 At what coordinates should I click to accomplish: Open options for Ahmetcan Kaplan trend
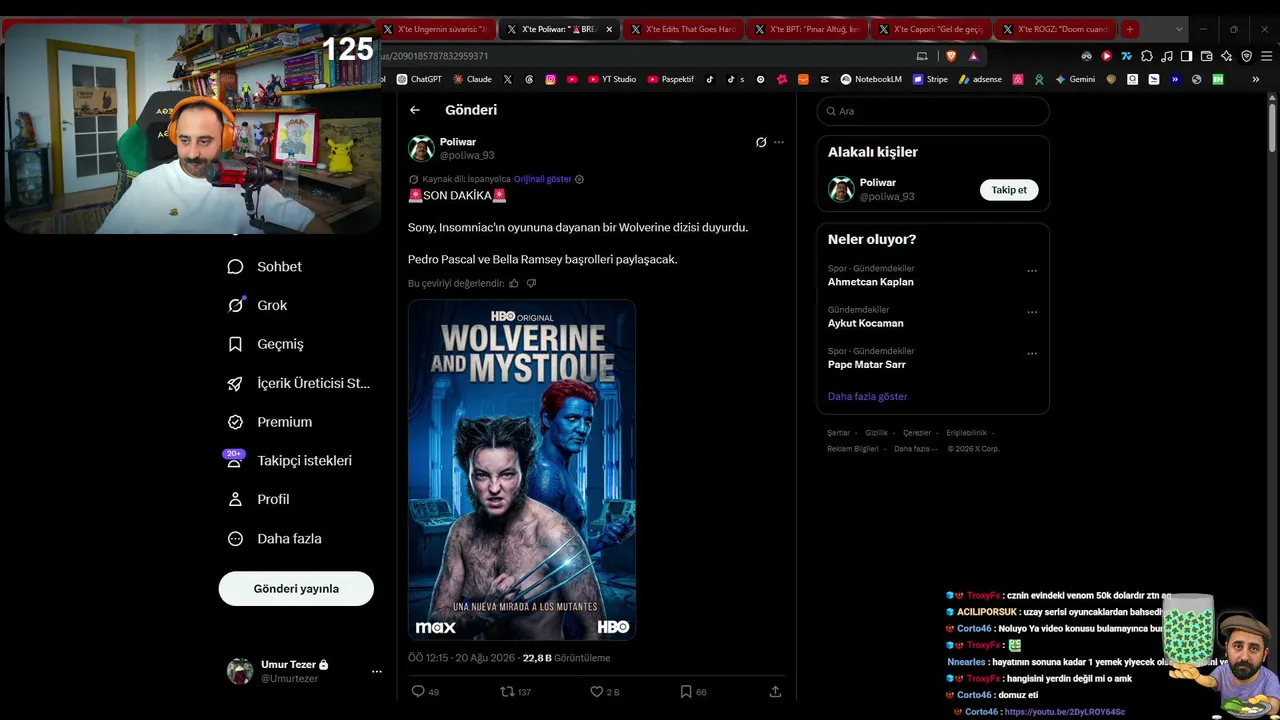point(1032,271)
